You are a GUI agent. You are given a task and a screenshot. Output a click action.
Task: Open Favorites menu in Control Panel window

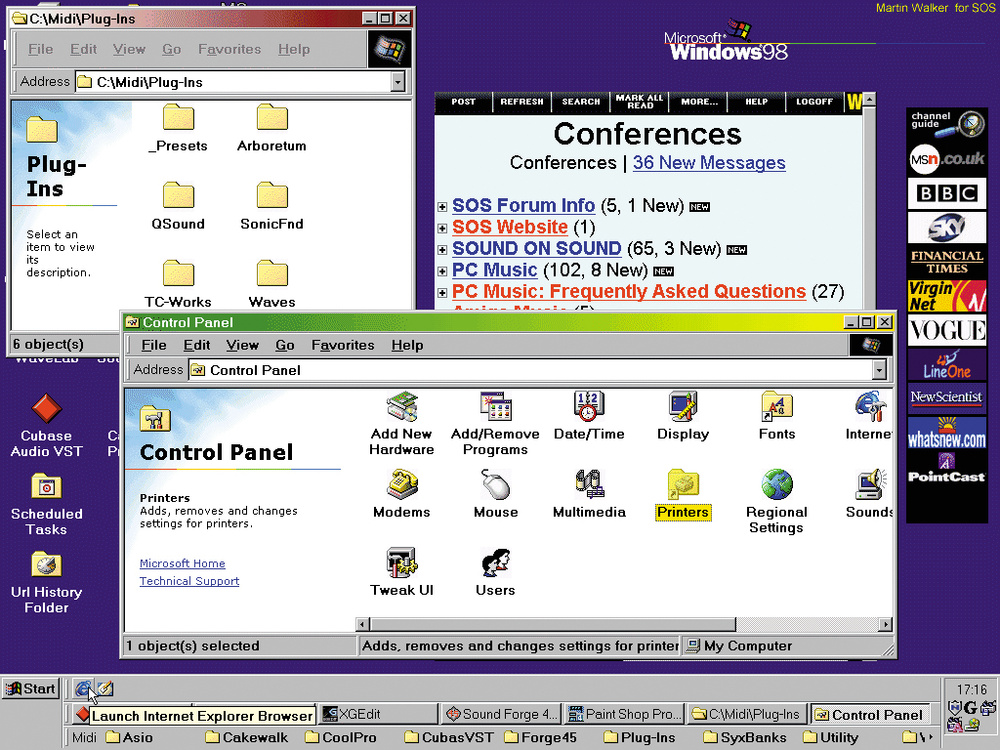(x=342, y=345)
